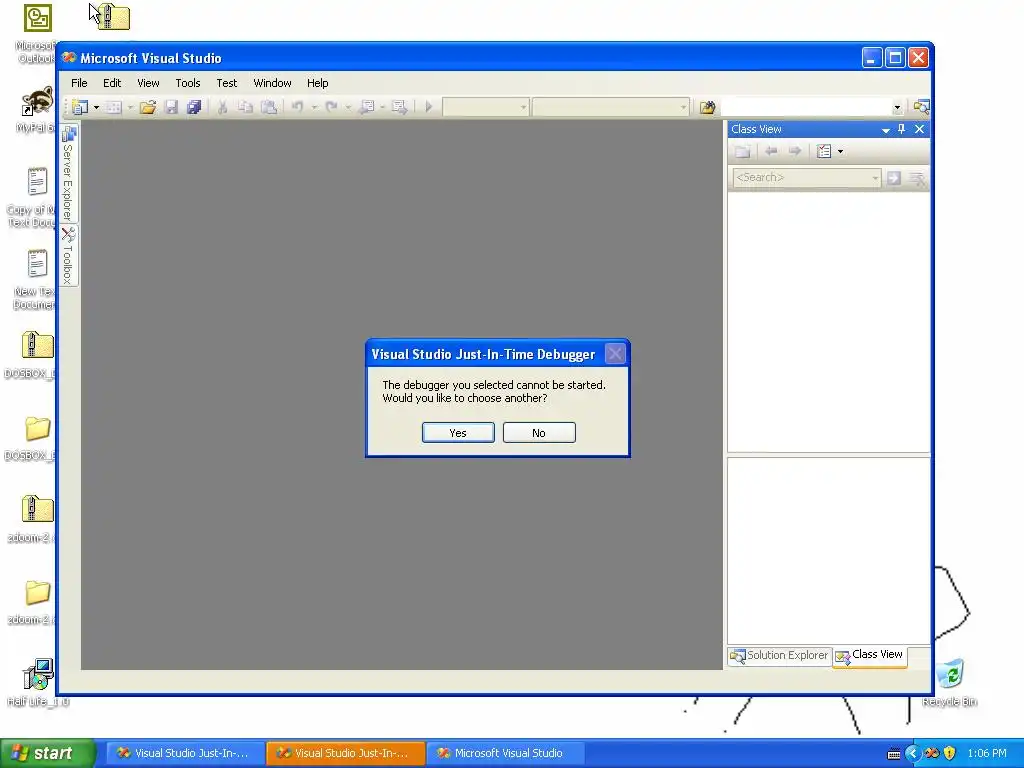Open the Class View Settings dropdown arrow
Image resolution: width=1024 pixels, height=768 pixels.
(x=840, y=152)
